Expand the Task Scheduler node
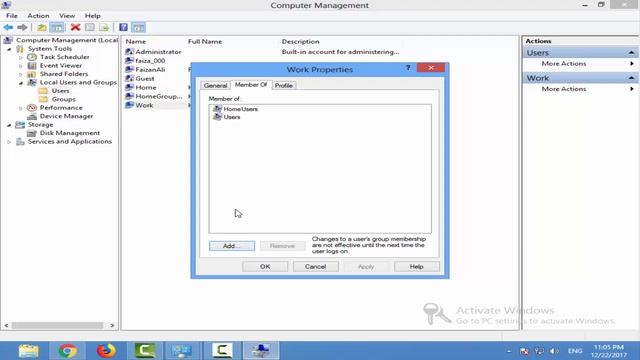This screenshot has height=360, width=640. (x=21, y=58)
